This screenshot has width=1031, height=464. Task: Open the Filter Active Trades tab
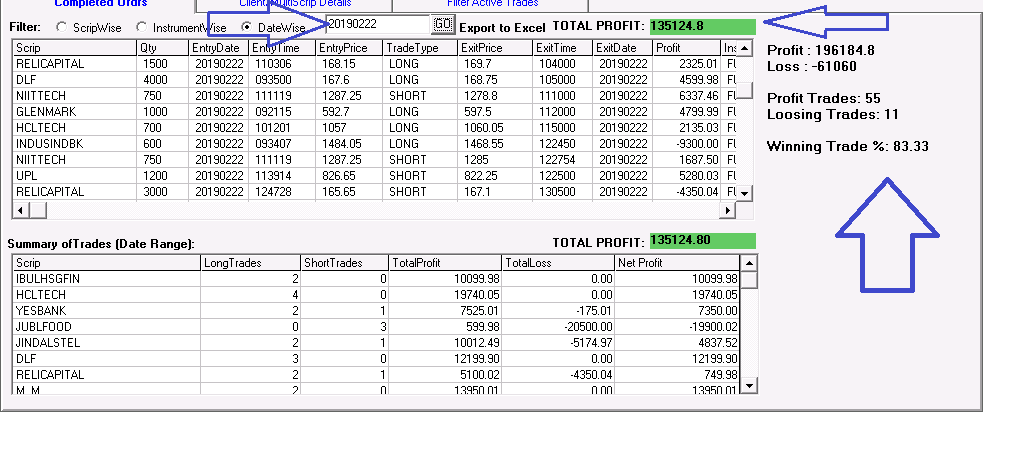coord(490,5)
